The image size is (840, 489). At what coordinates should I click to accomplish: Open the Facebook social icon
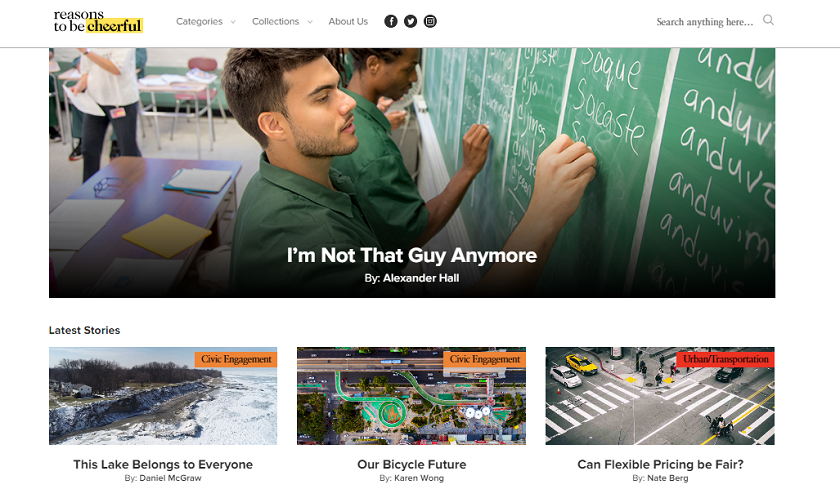(391, 21)
